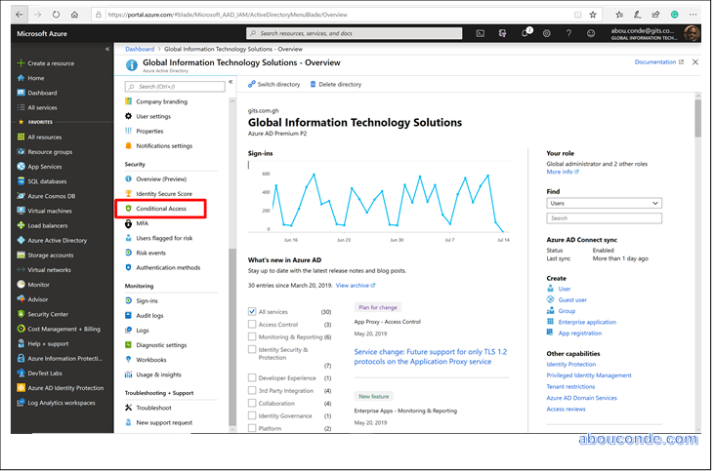Collapse the left Azure navigation sidebar

pos(107,49)
